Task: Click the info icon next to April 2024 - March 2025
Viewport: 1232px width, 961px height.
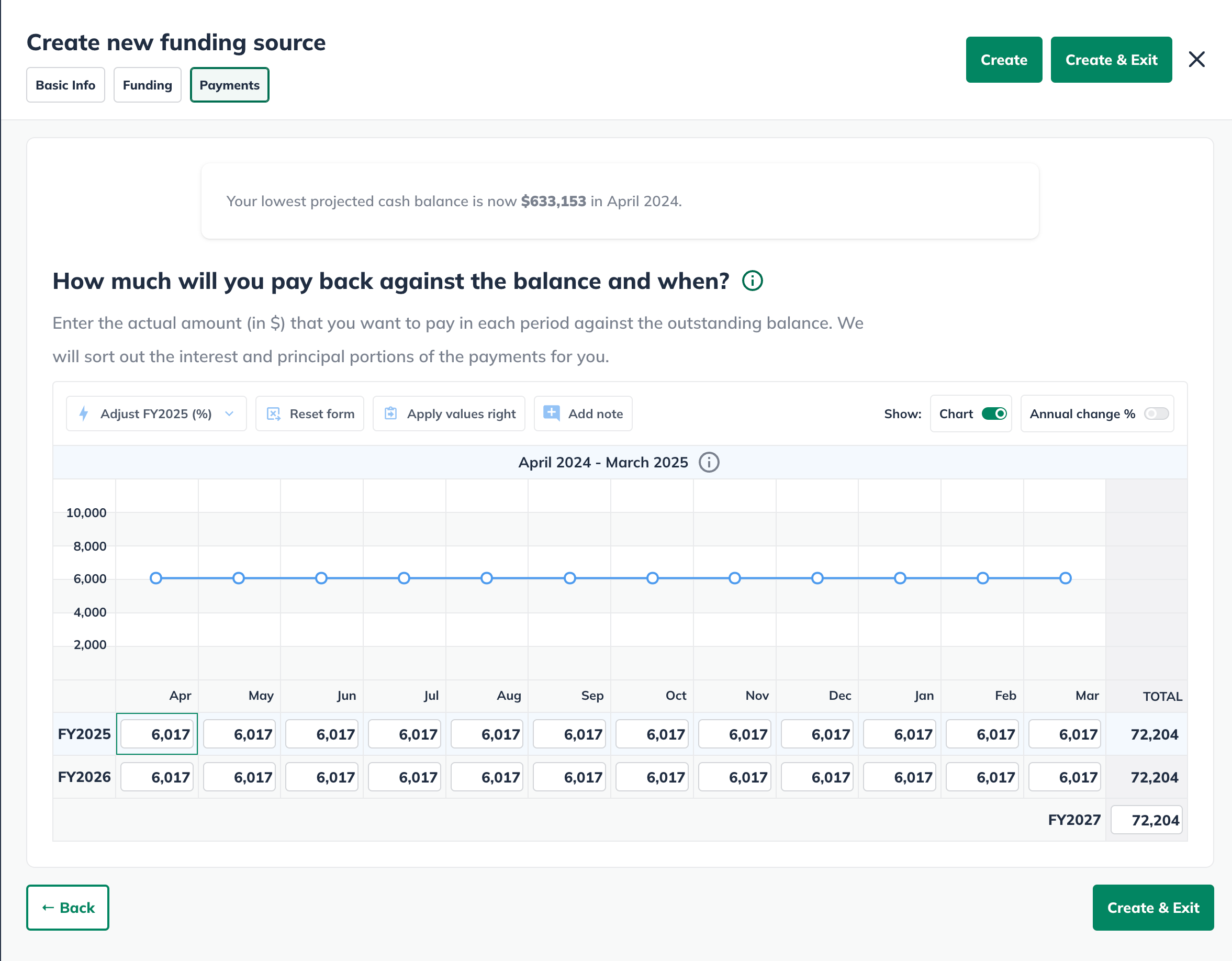Action: coord(709,462)
